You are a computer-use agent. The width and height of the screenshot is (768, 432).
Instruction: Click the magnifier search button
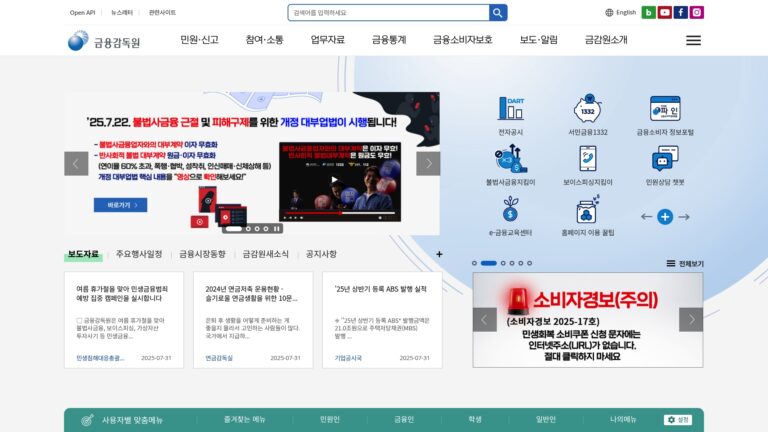pos(498,13)
